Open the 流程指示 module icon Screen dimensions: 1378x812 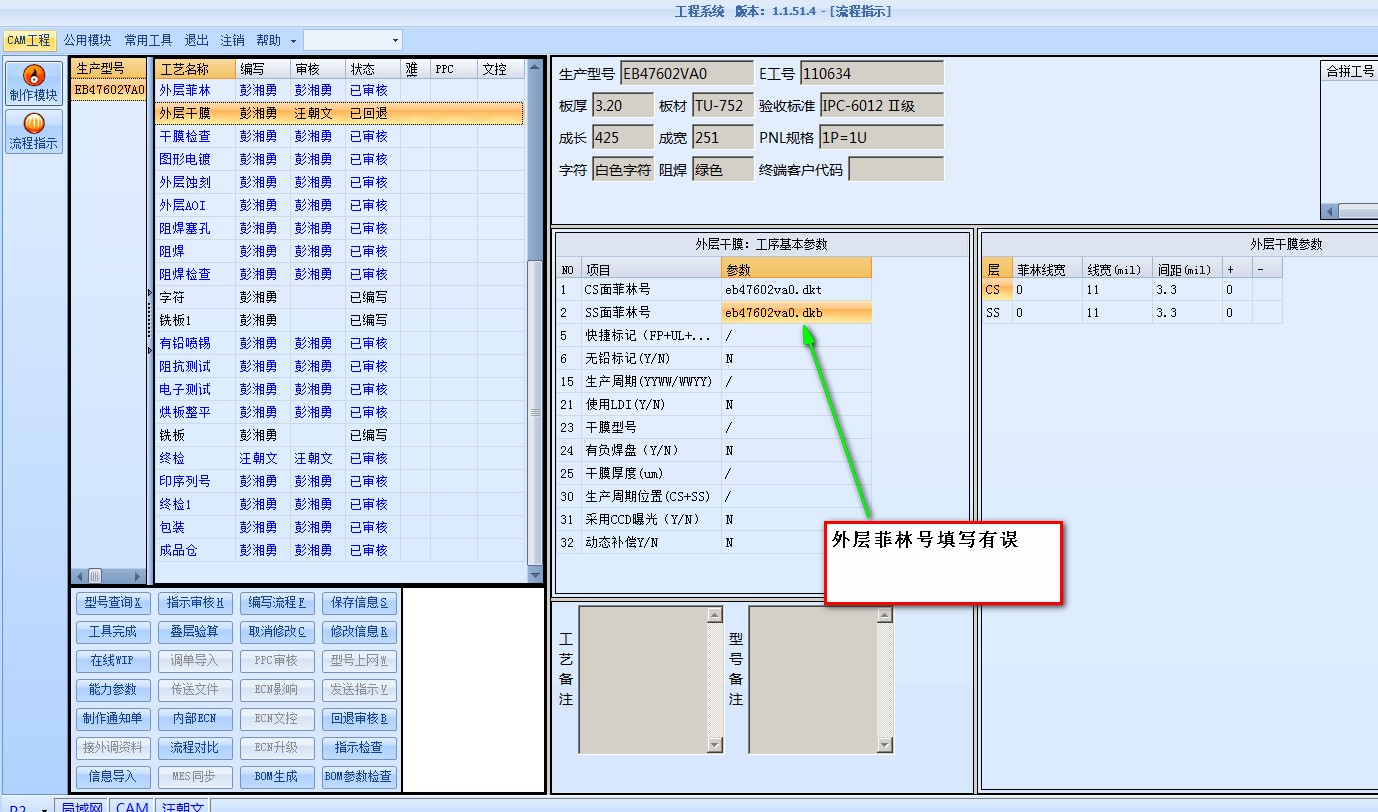coord(34,131)
